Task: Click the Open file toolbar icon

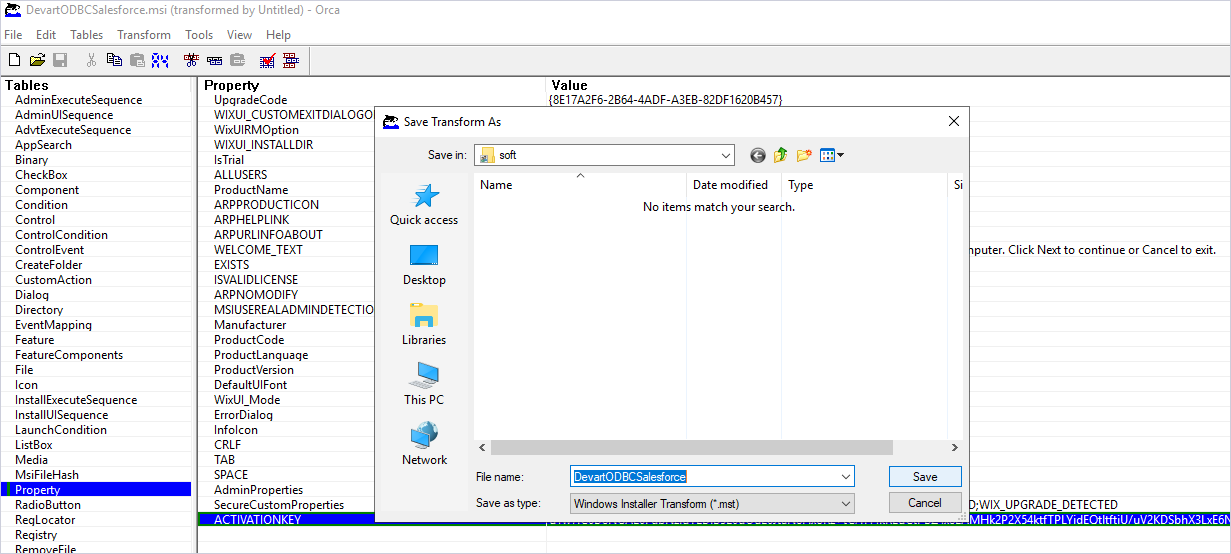Action: click(37, 60)
